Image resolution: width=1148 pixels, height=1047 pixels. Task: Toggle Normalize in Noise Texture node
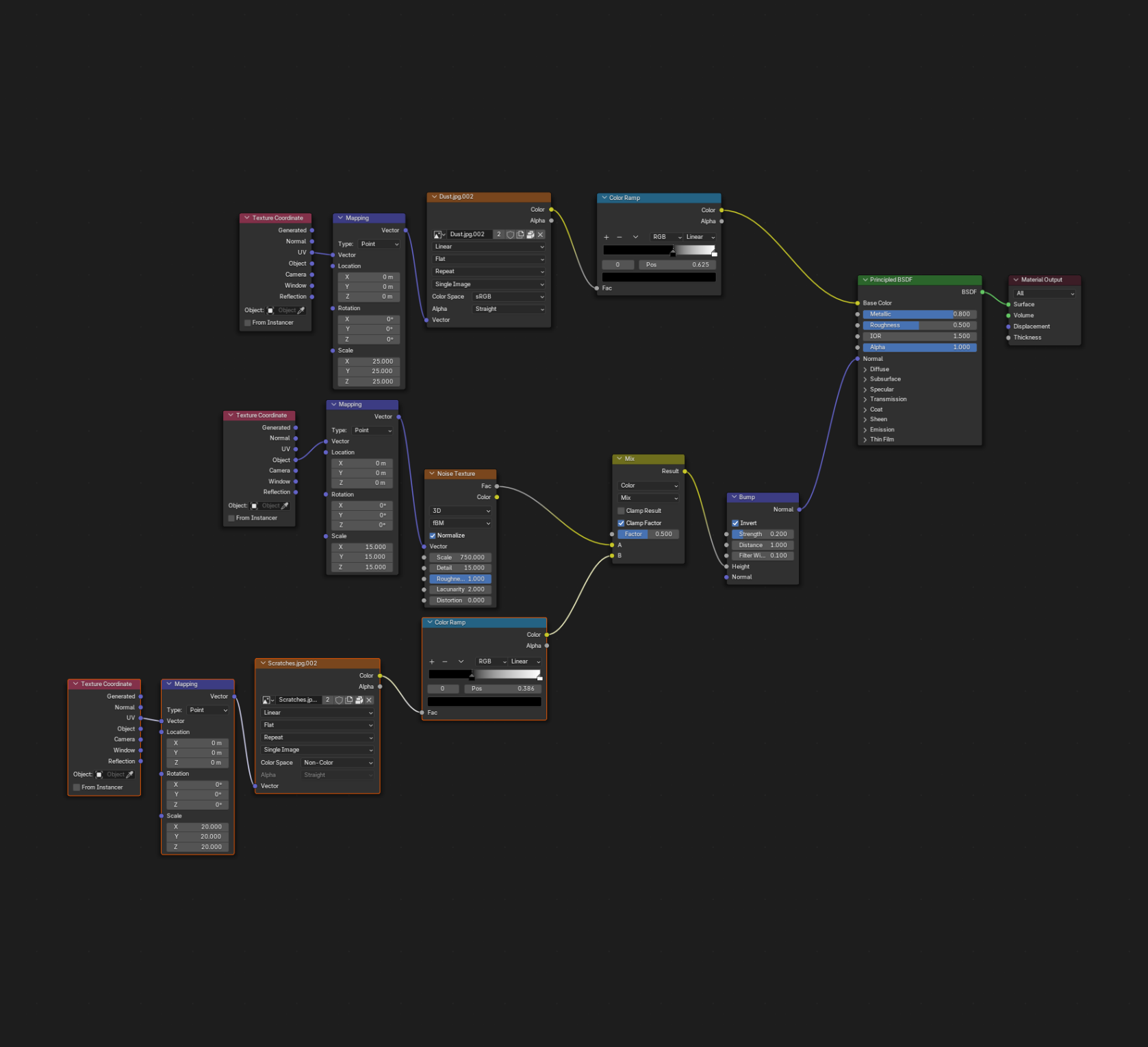(433, 535)
